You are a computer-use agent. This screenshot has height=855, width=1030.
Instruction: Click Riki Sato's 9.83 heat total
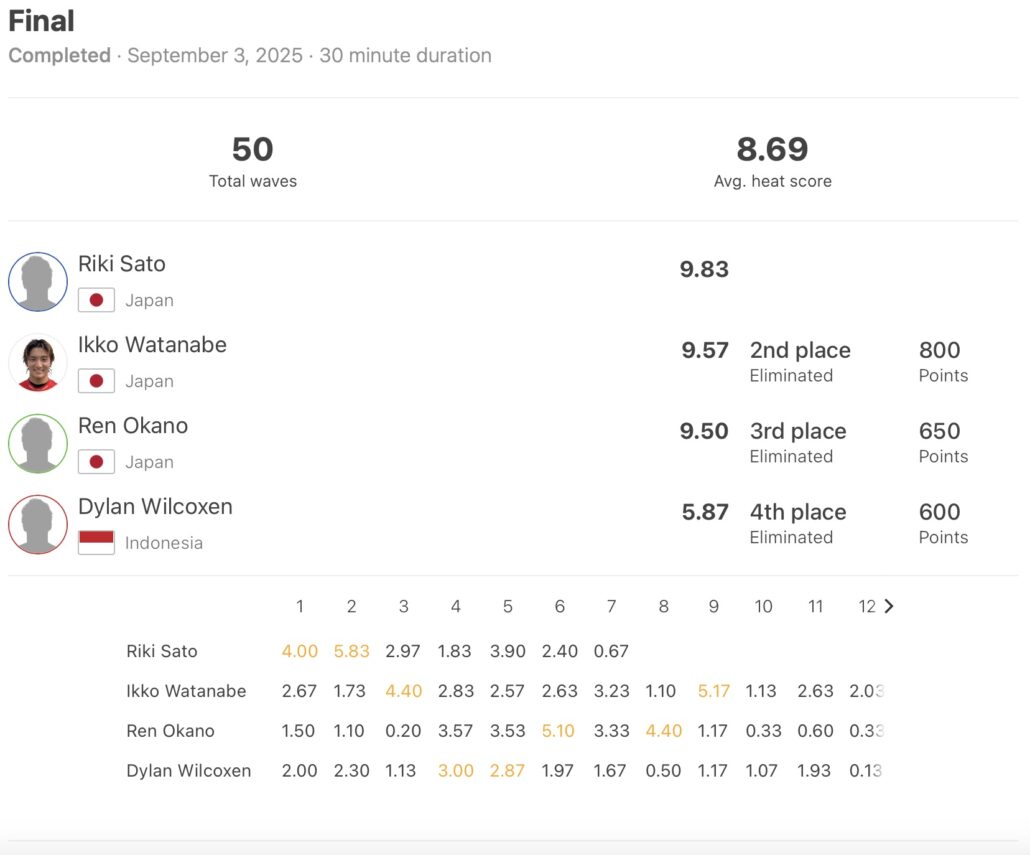click(704, 270)
